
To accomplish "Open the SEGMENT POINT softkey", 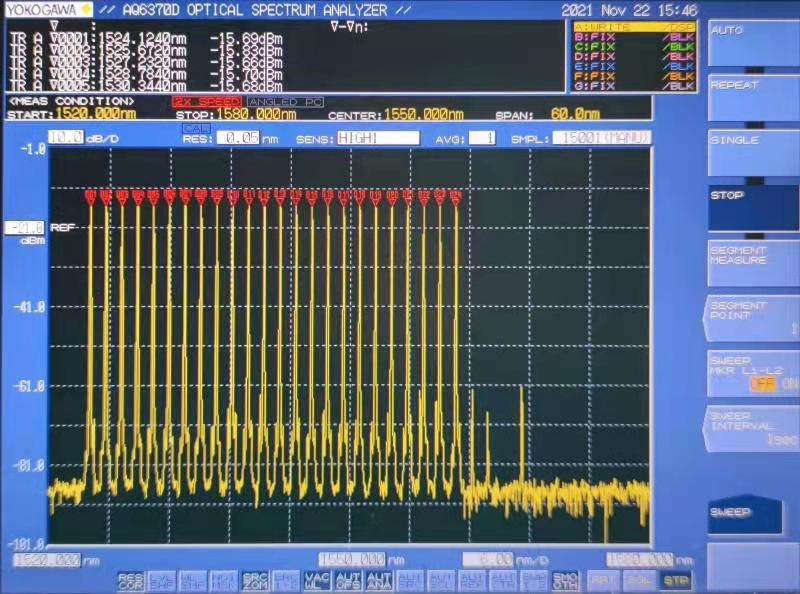I will click(x=753, y=318).
